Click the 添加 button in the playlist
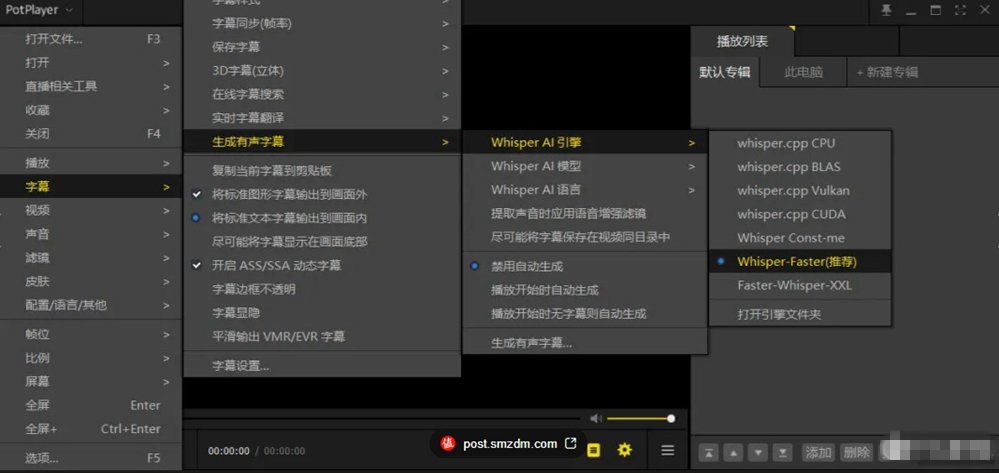999x473 pixels. [x=819, y=453]
